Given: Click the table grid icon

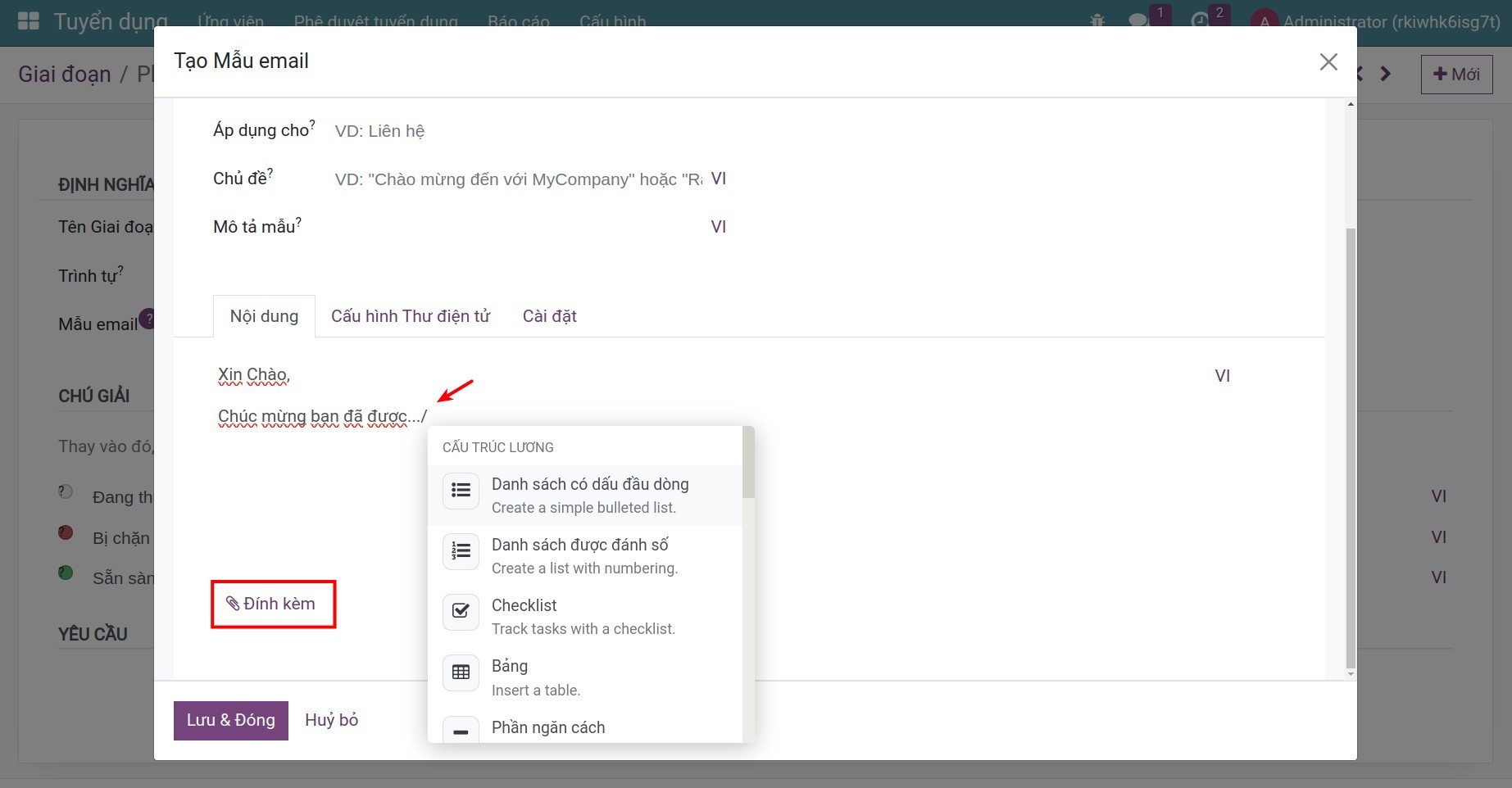Looking at the screenshot, I should click(x=461, y=673).
